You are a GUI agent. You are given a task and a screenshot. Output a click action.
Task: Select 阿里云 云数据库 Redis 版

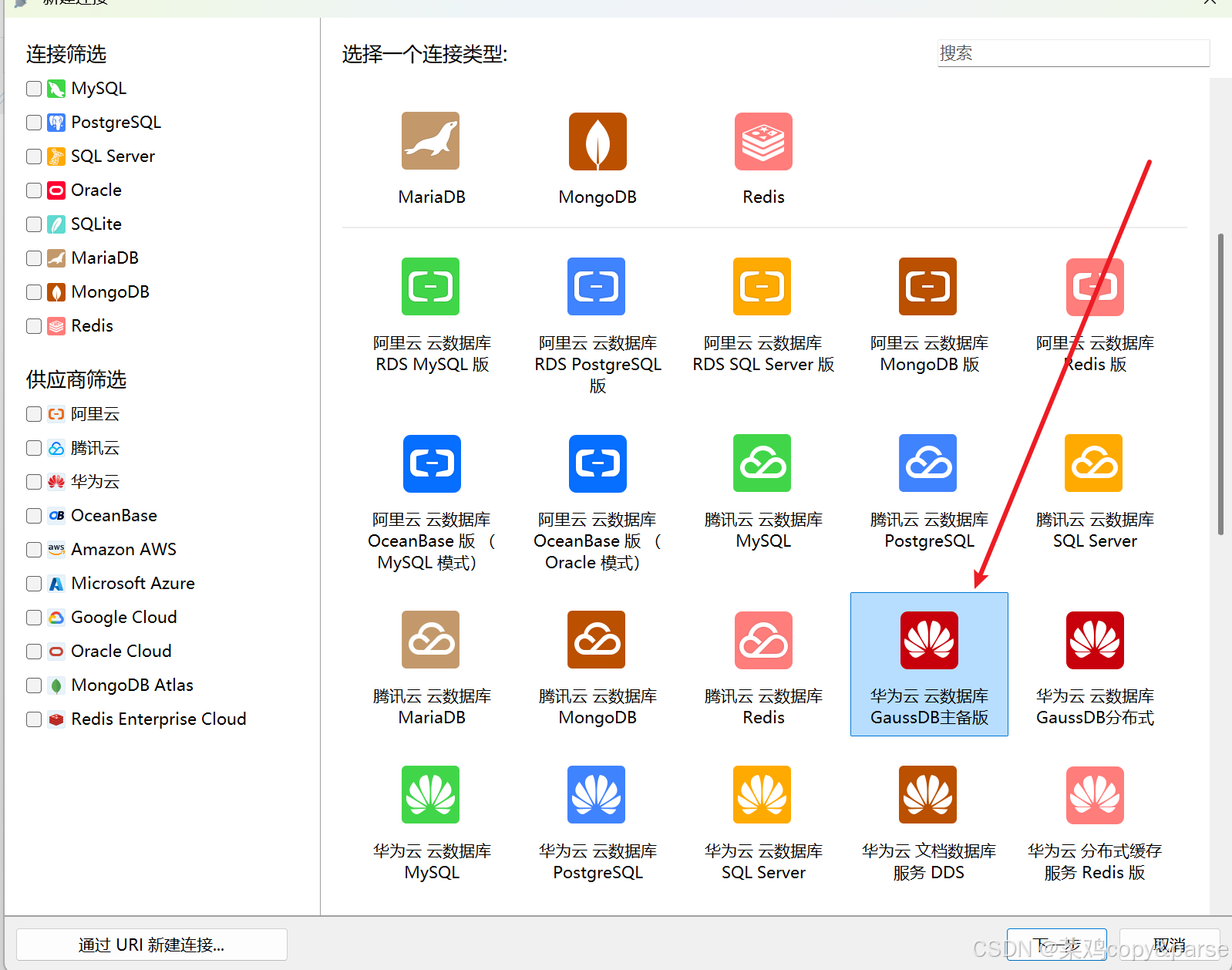click(x=1095, y=287)
